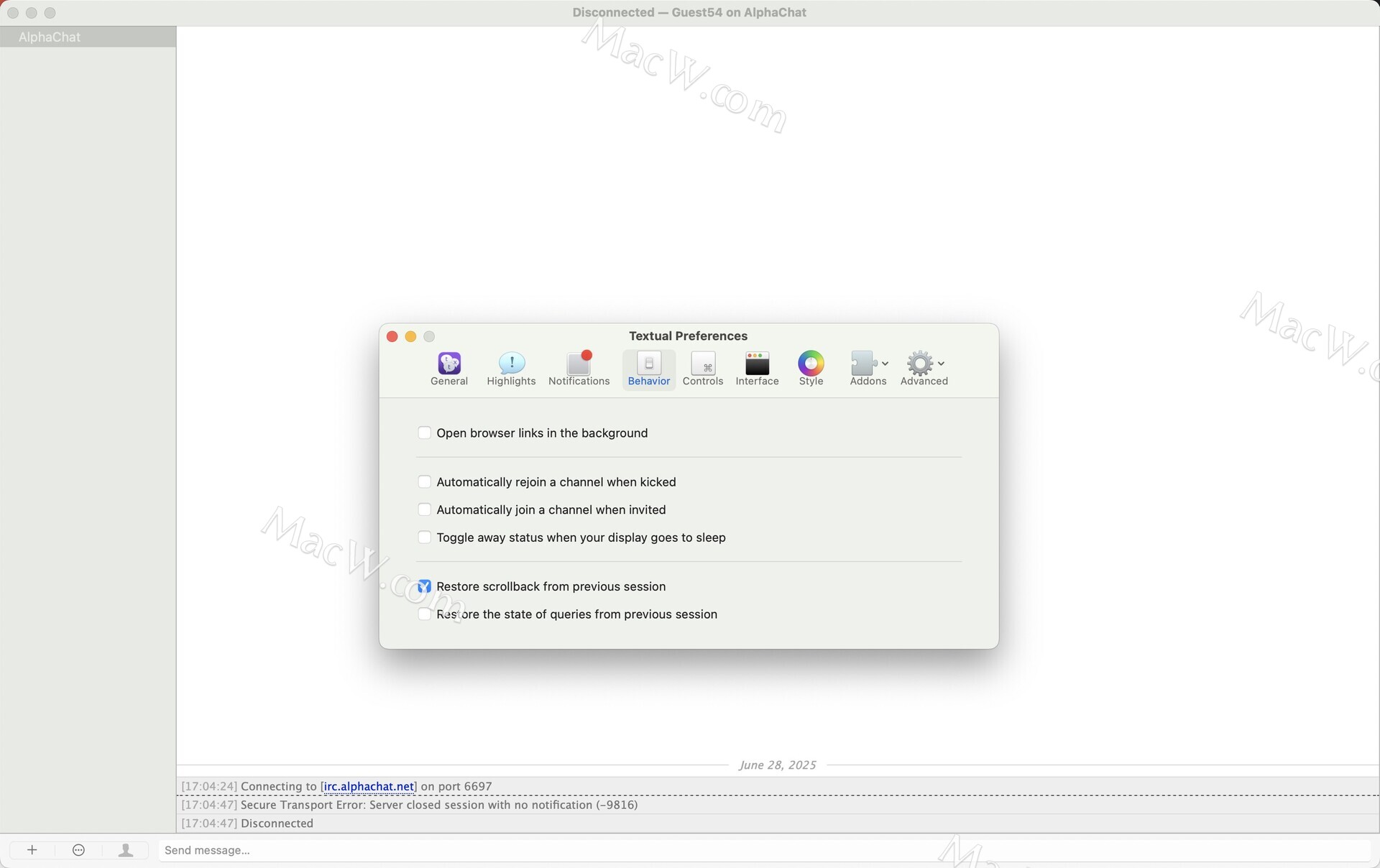
Task: Open the Controls preferences pane
Action: pyautogui.click(x=703, y=369)
